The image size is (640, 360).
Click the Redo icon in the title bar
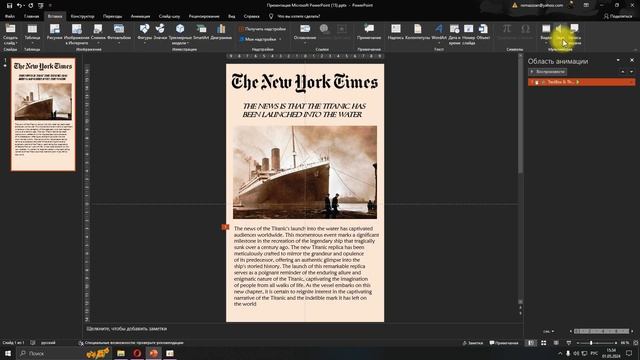pos(31,5)
